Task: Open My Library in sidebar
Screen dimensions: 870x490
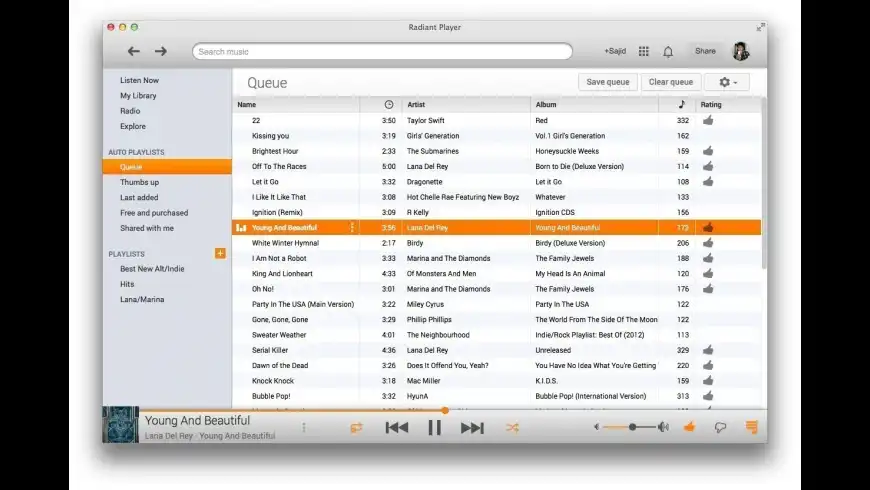Action: point(138,96)
